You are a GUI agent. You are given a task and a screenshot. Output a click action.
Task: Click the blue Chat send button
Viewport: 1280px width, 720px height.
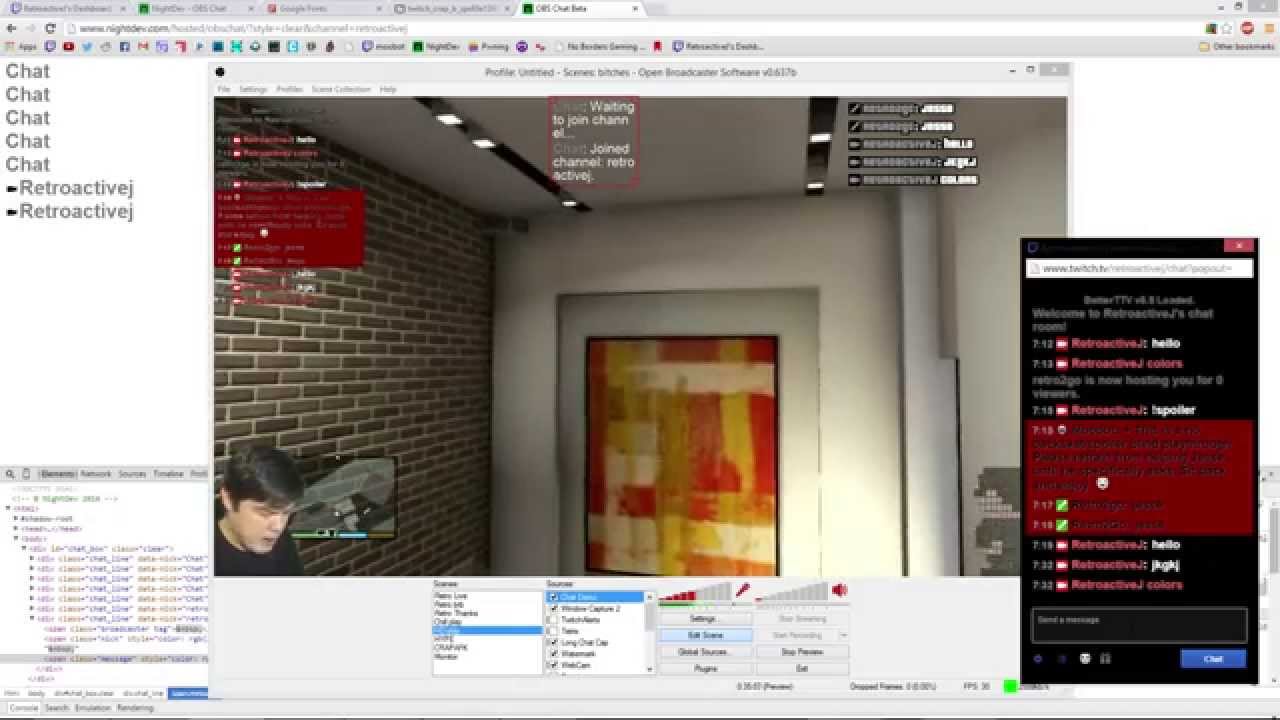[1213, 658]
